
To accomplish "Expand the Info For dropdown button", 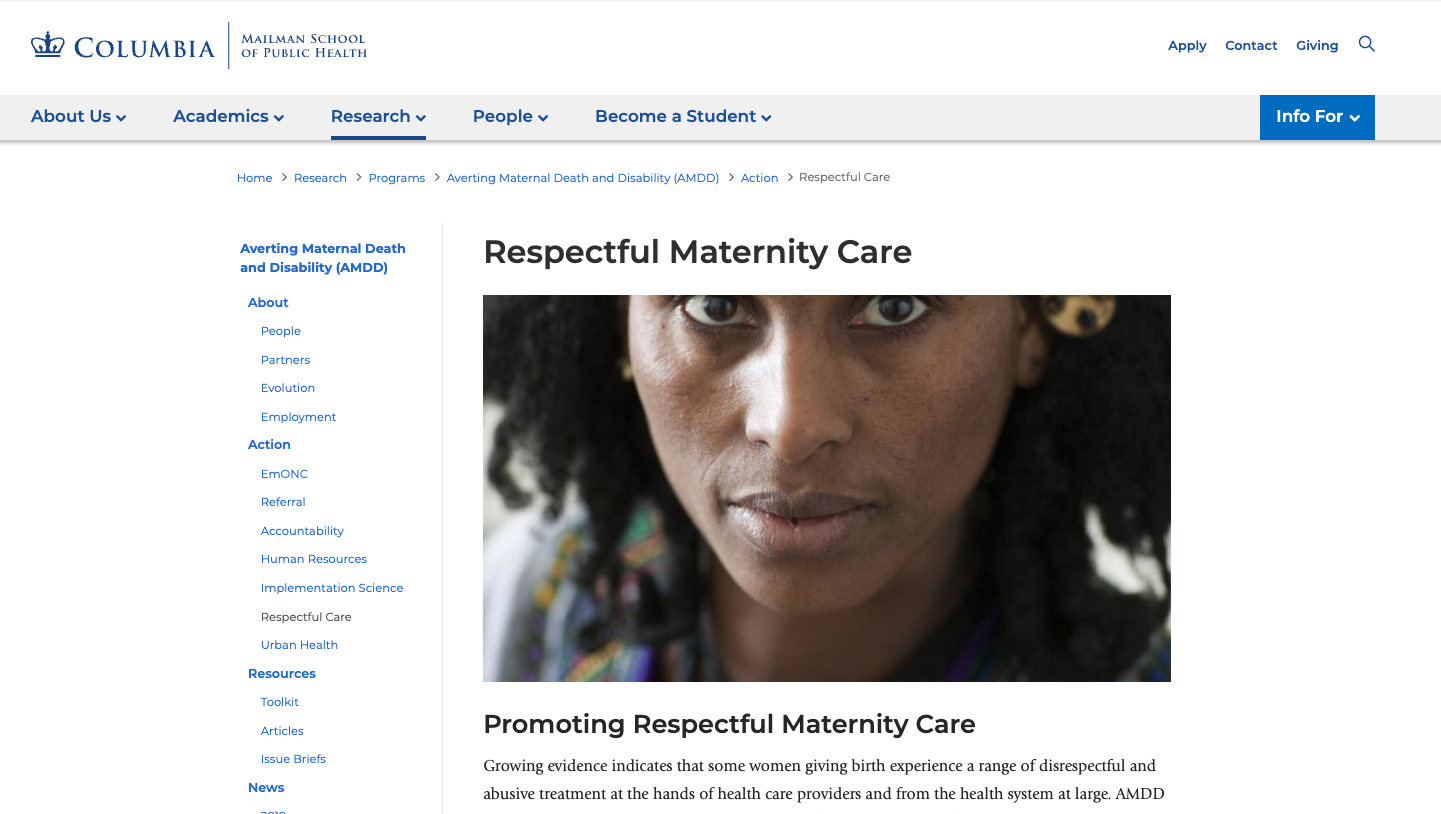I will pos(1317,117).
